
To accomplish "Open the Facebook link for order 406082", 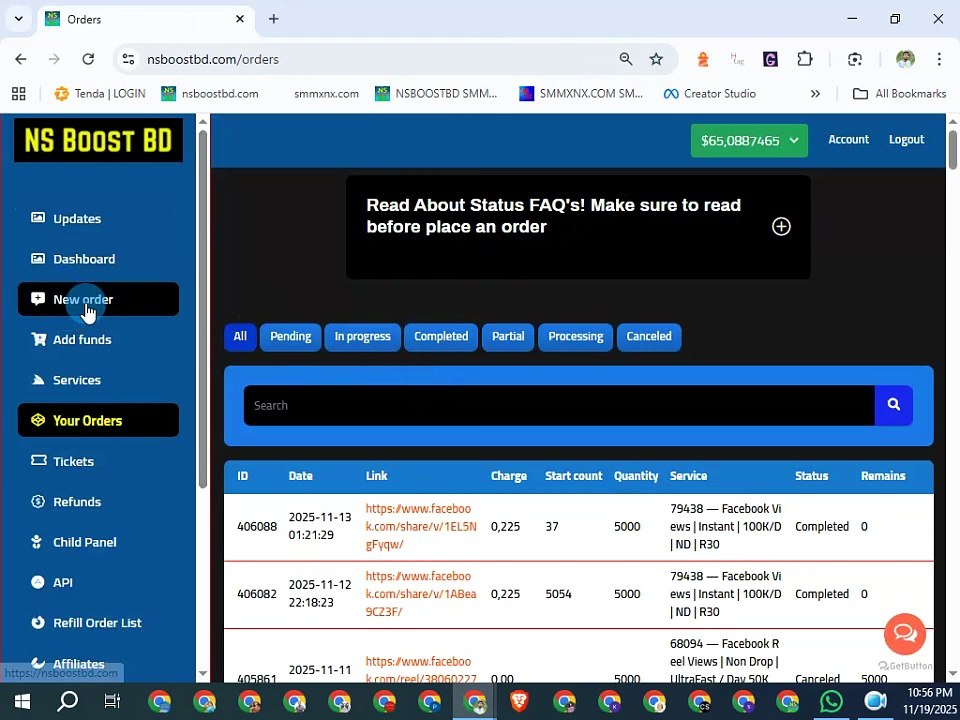I will [421, 593].
